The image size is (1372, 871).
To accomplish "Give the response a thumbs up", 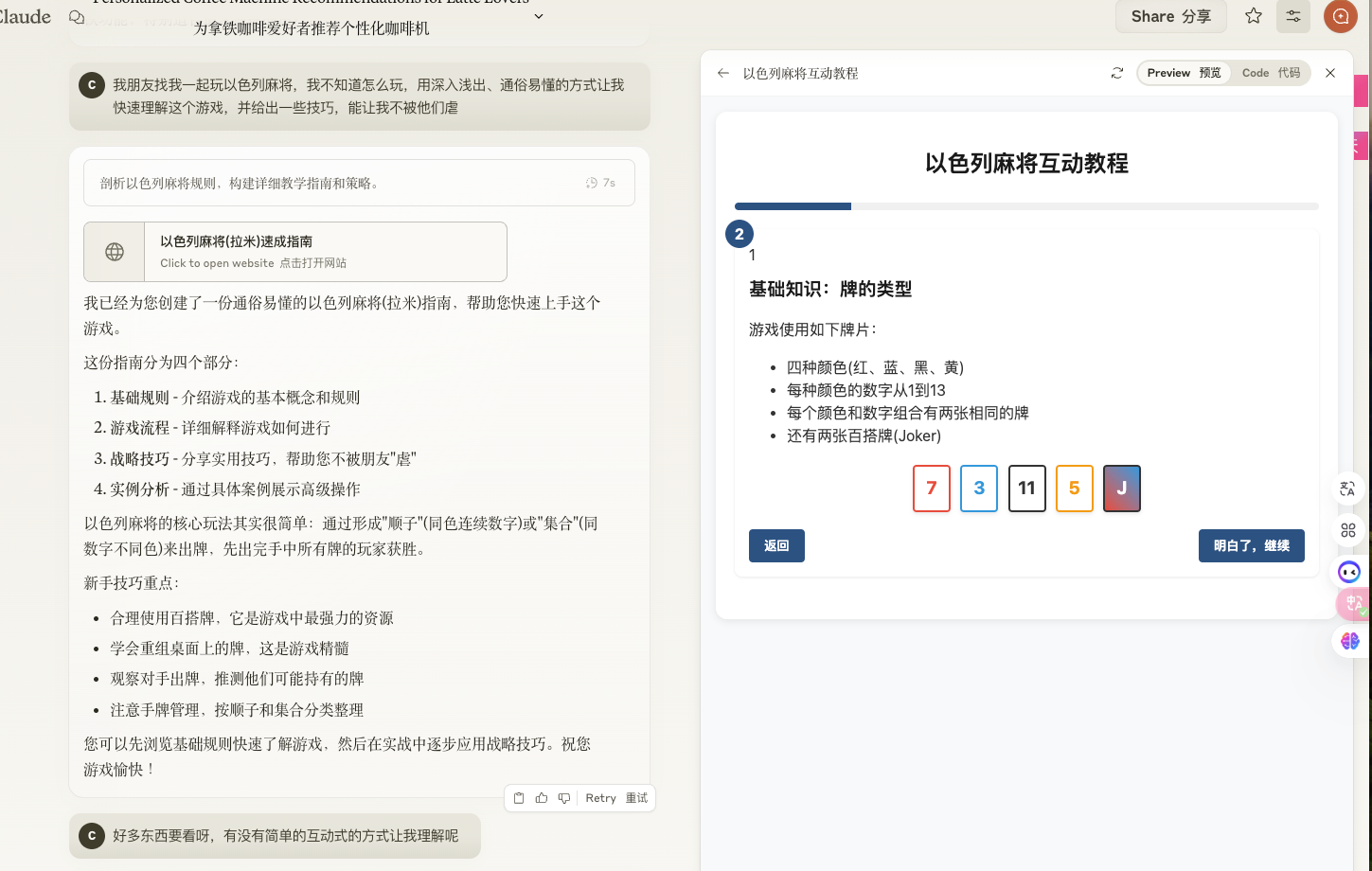I will pyautogui.click(x=542, y=798).
